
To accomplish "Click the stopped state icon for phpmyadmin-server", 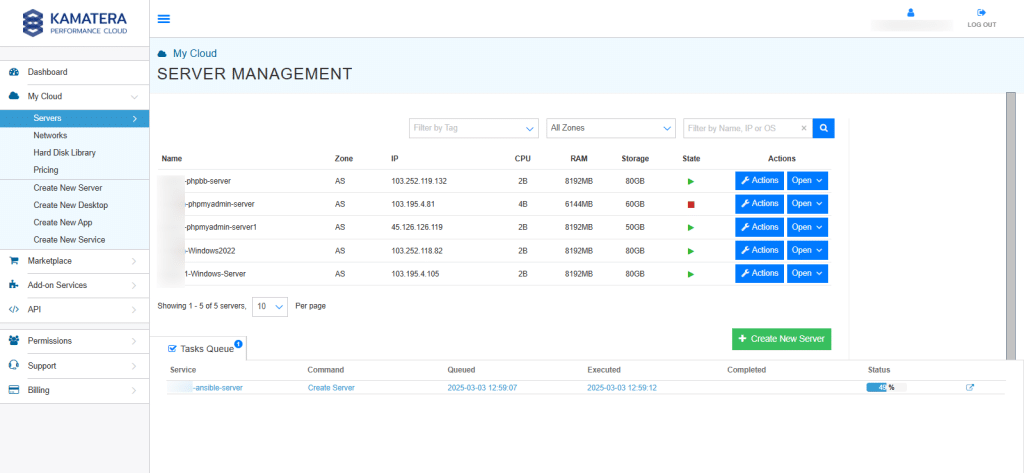I will click(691, 204).
